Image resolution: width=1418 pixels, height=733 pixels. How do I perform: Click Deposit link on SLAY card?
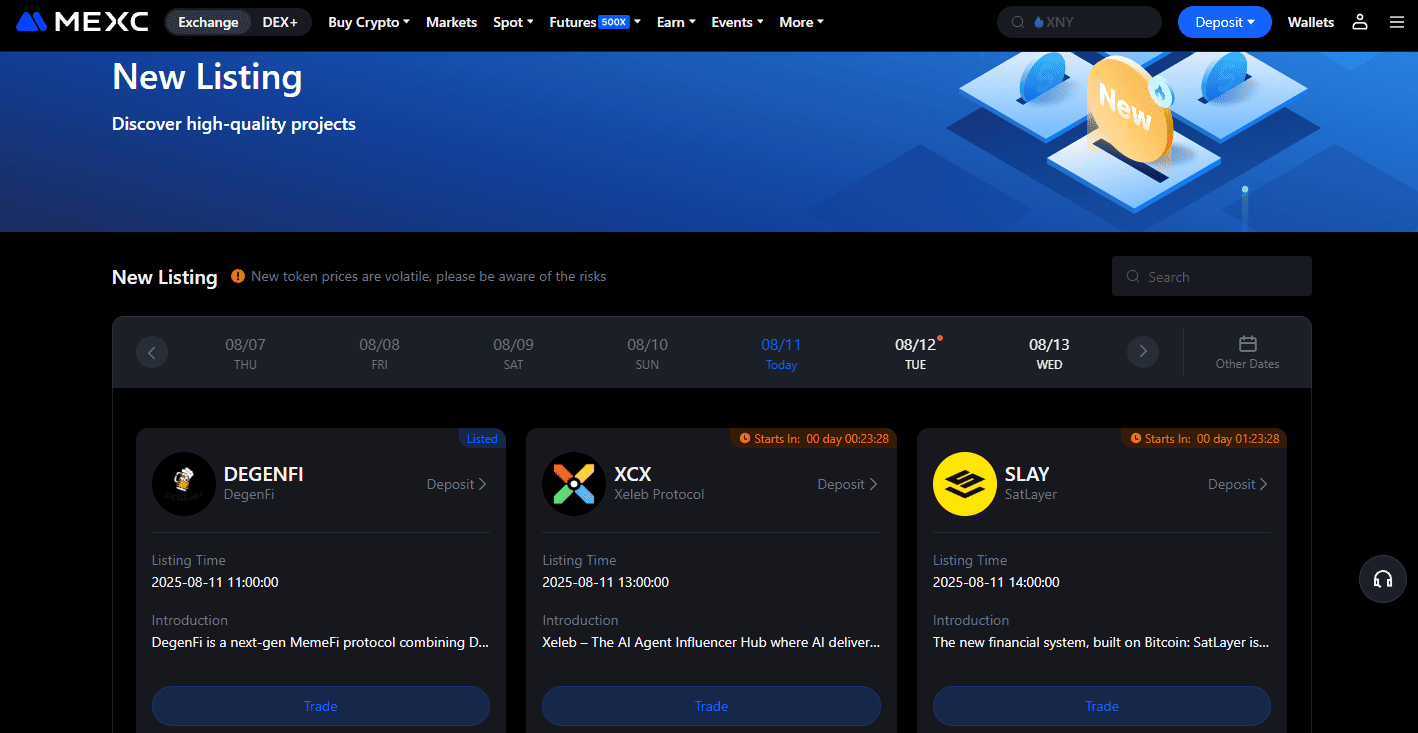[x=1238, y=484]
